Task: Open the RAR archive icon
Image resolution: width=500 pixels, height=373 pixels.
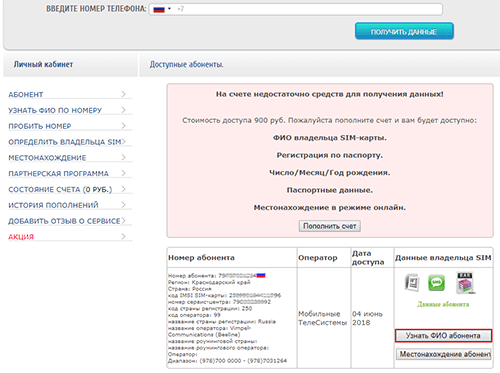Action: 465,283
